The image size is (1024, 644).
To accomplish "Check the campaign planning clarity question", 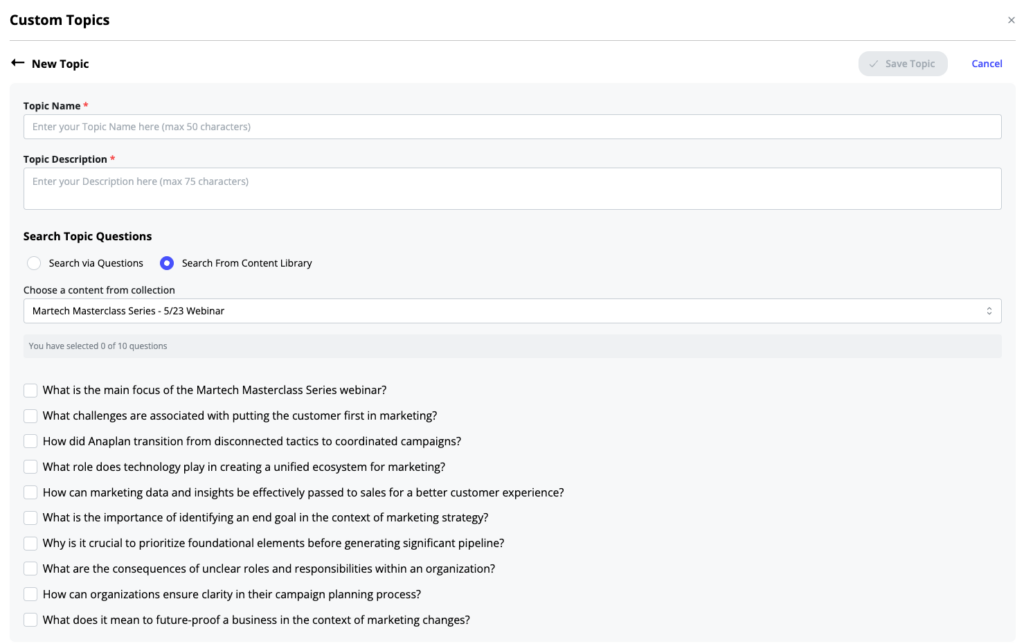I will tap(30, 594).
